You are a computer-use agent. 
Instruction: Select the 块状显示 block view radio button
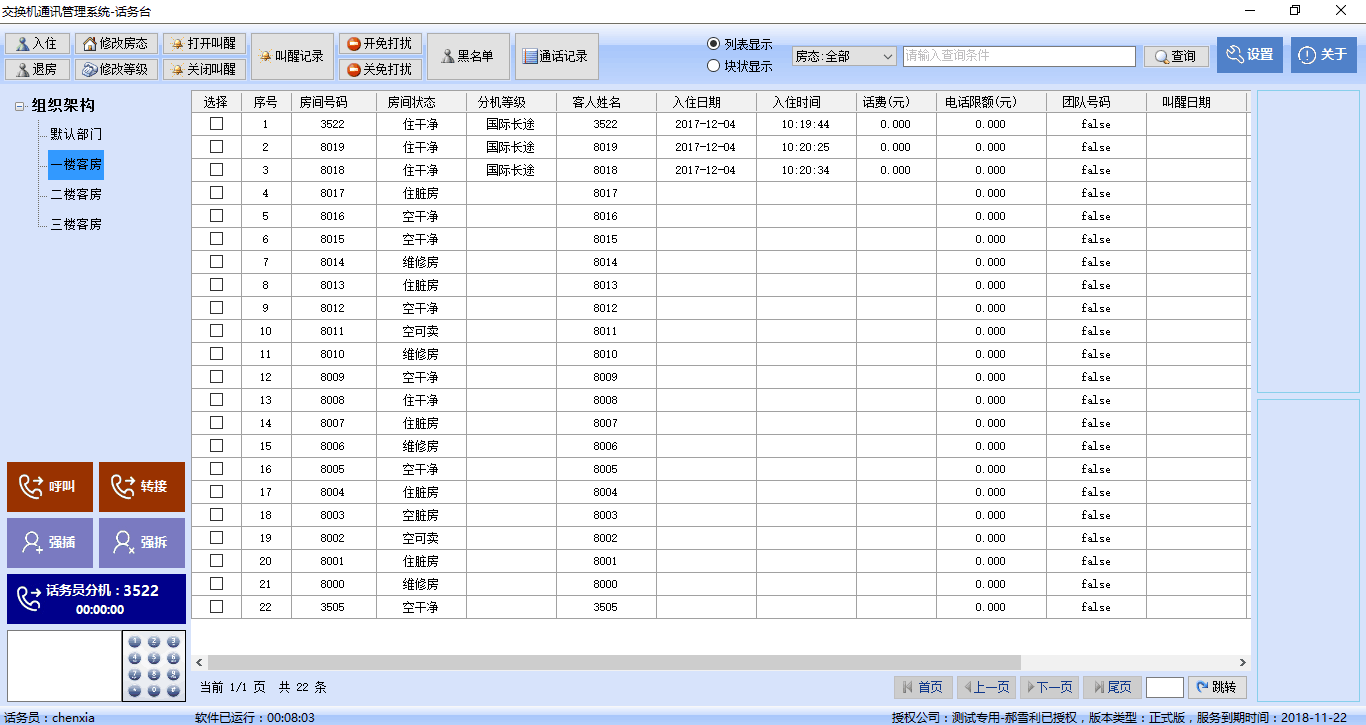coord(713,66)
